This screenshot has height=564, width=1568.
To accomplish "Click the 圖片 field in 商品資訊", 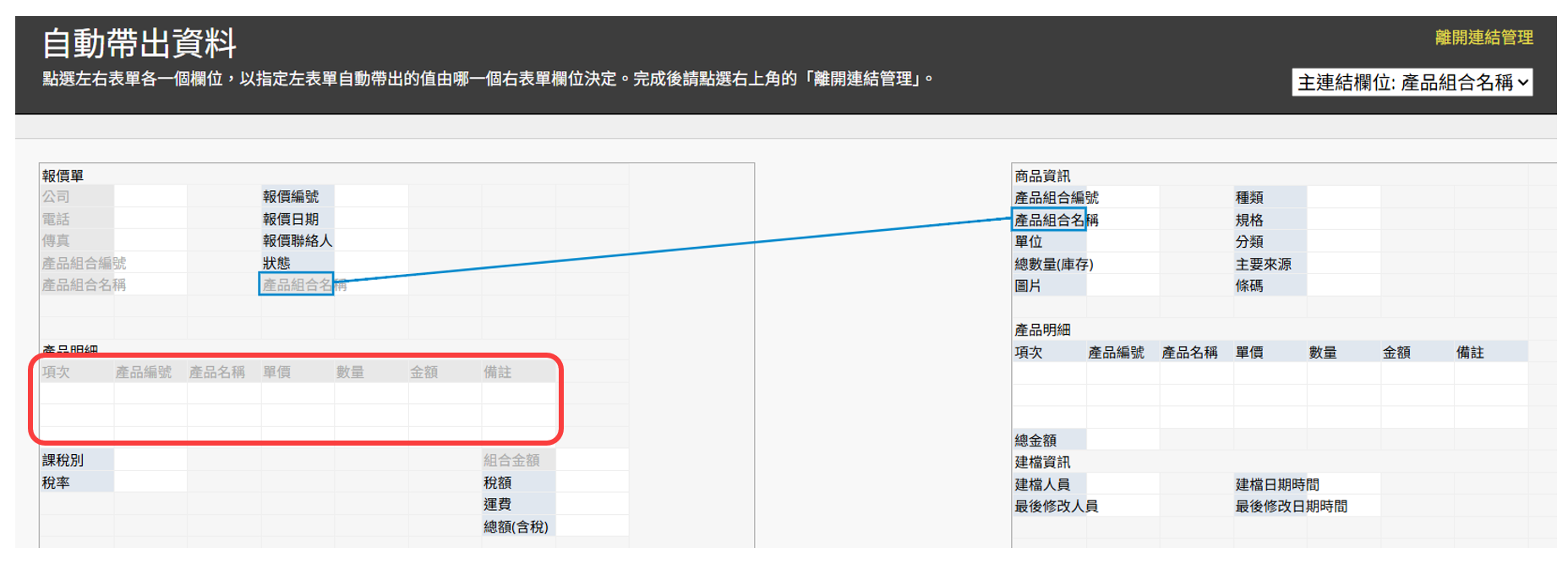I will pos(1028,286).
